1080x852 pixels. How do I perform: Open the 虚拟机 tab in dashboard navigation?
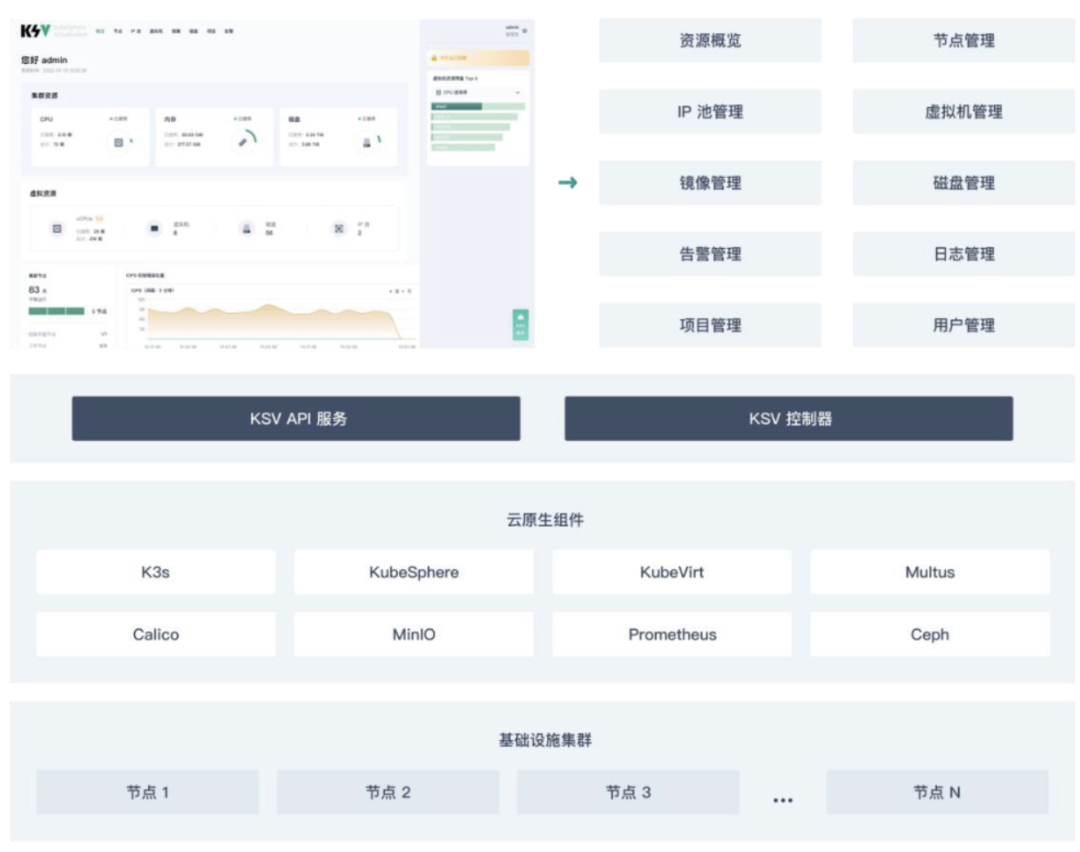(x=156, y=31)
